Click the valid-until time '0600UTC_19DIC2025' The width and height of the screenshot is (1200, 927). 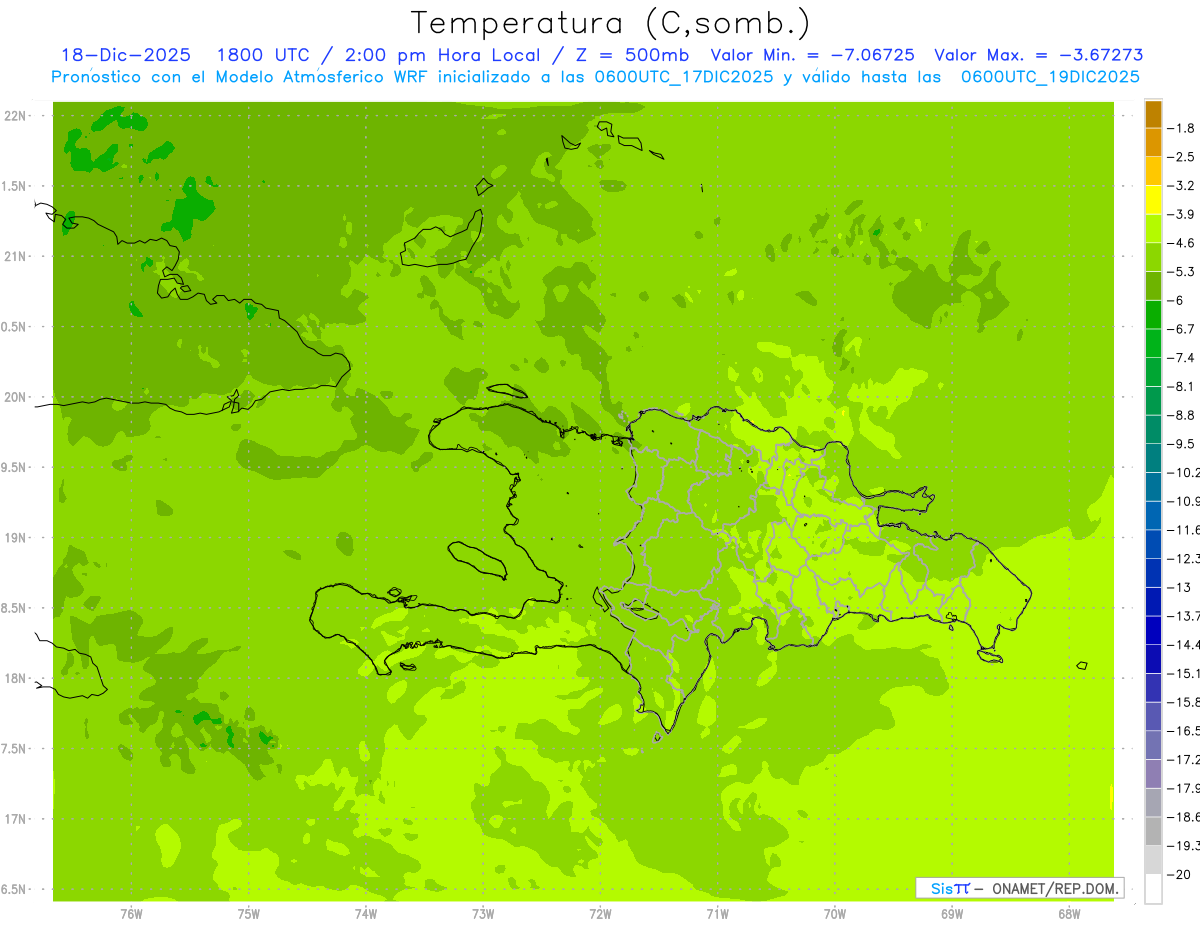coord(1050,77)
